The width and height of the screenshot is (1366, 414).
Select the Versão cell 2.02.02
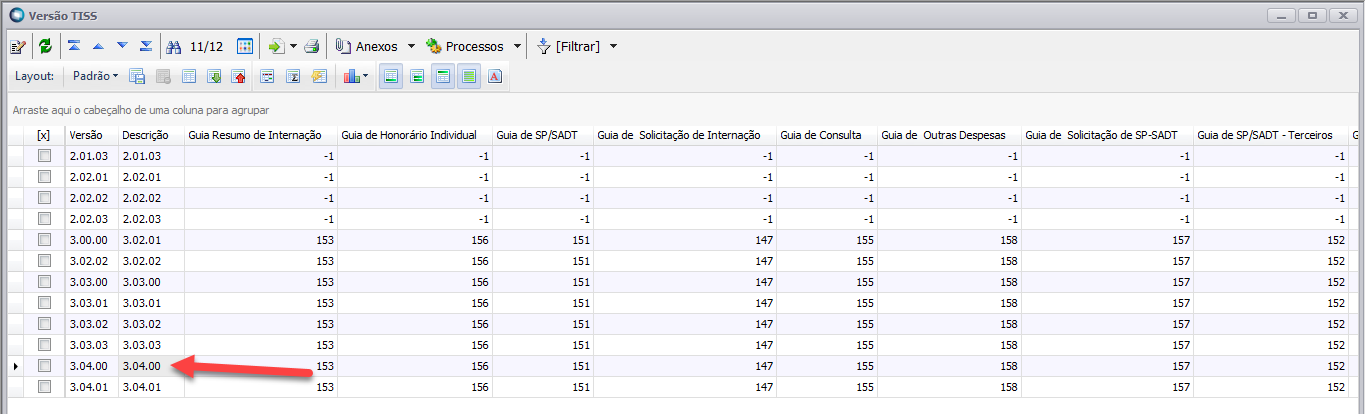(91, 198)
